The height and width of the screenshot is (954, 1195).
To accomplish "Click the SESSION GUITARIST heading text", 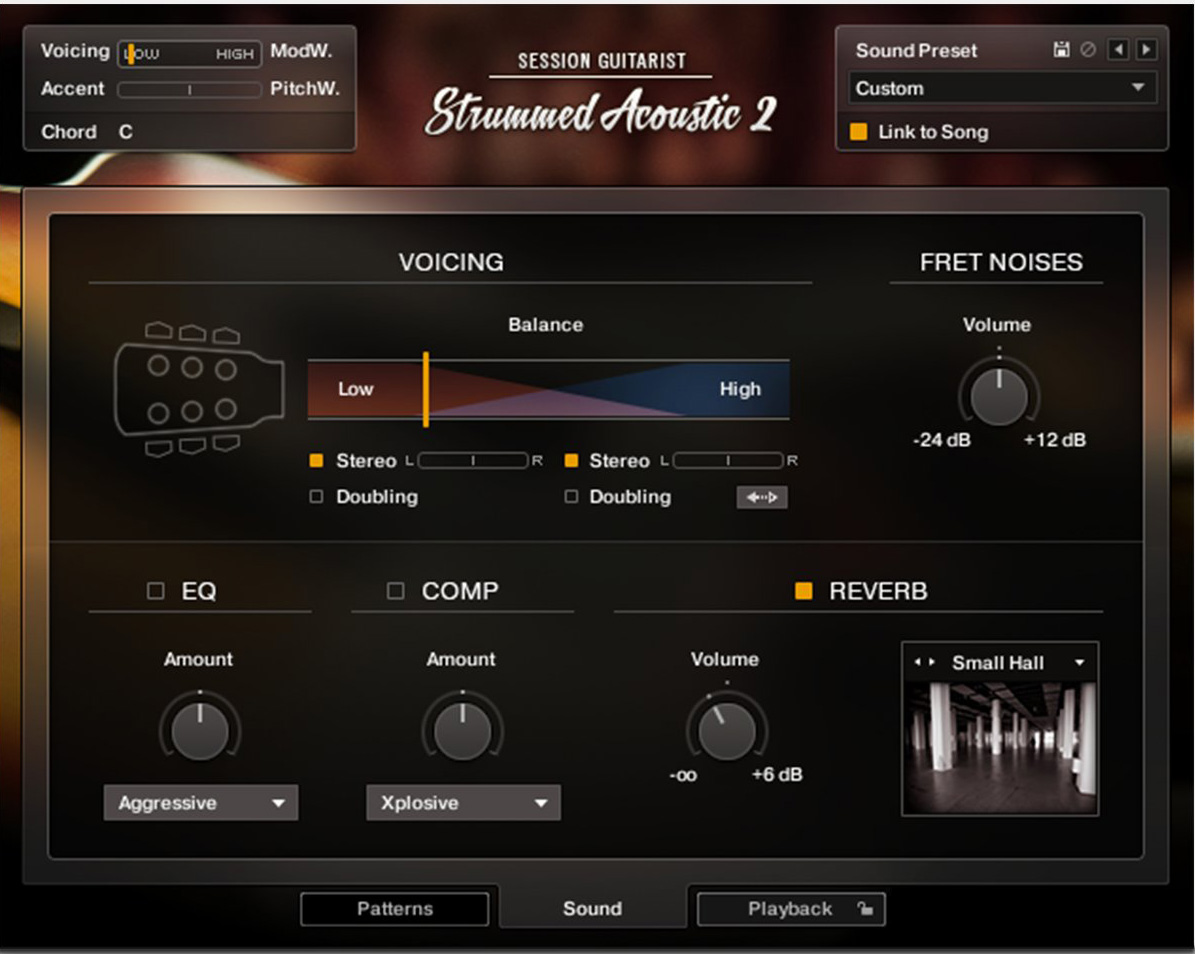I will point(602,61).
